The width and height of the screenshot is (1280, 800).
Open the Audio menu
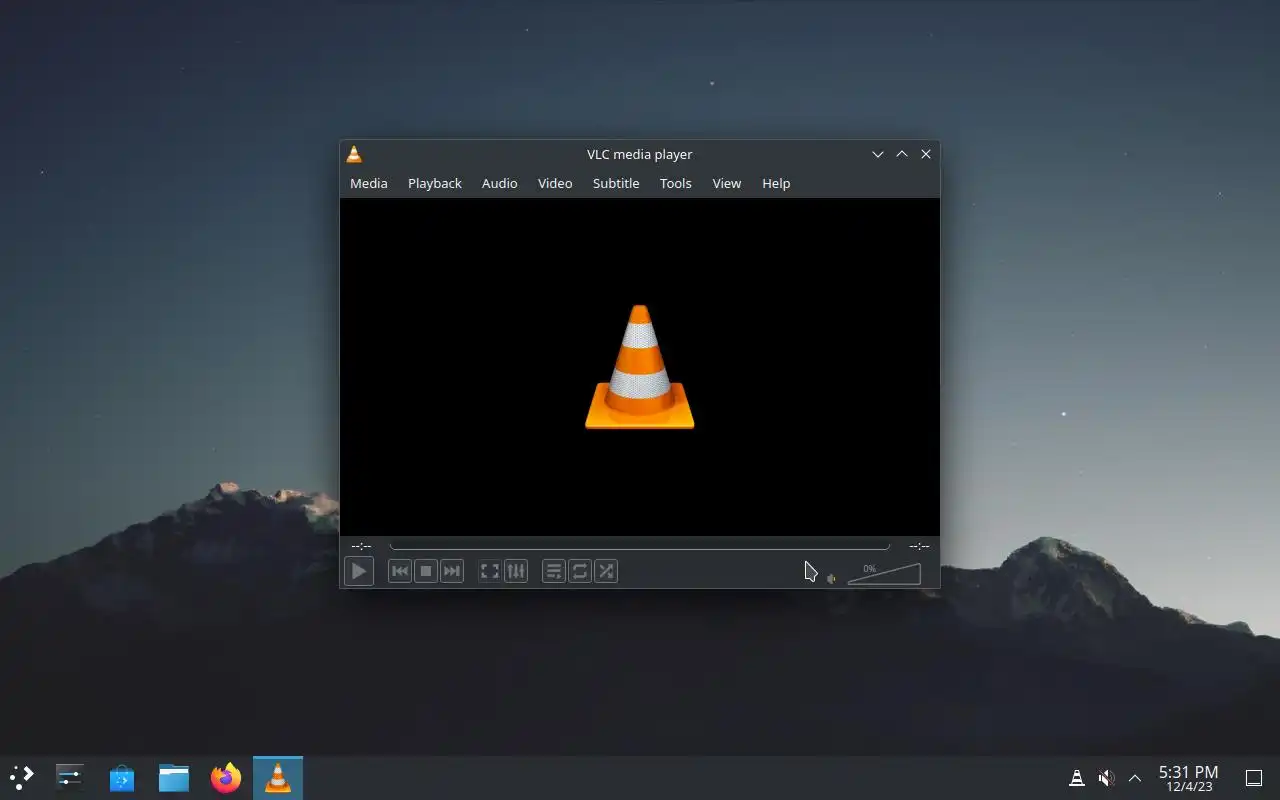coord(500,183)
